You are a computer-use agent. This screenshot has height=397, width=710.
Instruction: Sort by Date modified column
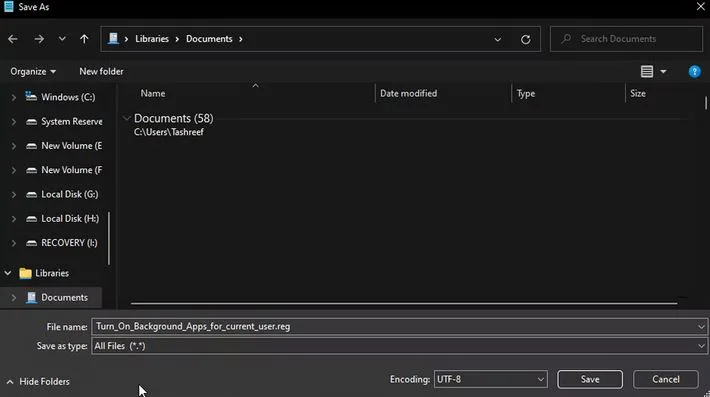[408, 93]
